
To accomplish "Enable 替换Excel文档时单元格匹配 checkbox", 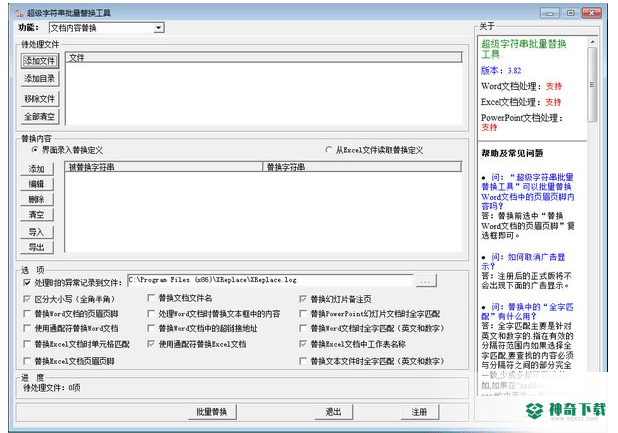I will pyautogui.click(x=27, y=344).
